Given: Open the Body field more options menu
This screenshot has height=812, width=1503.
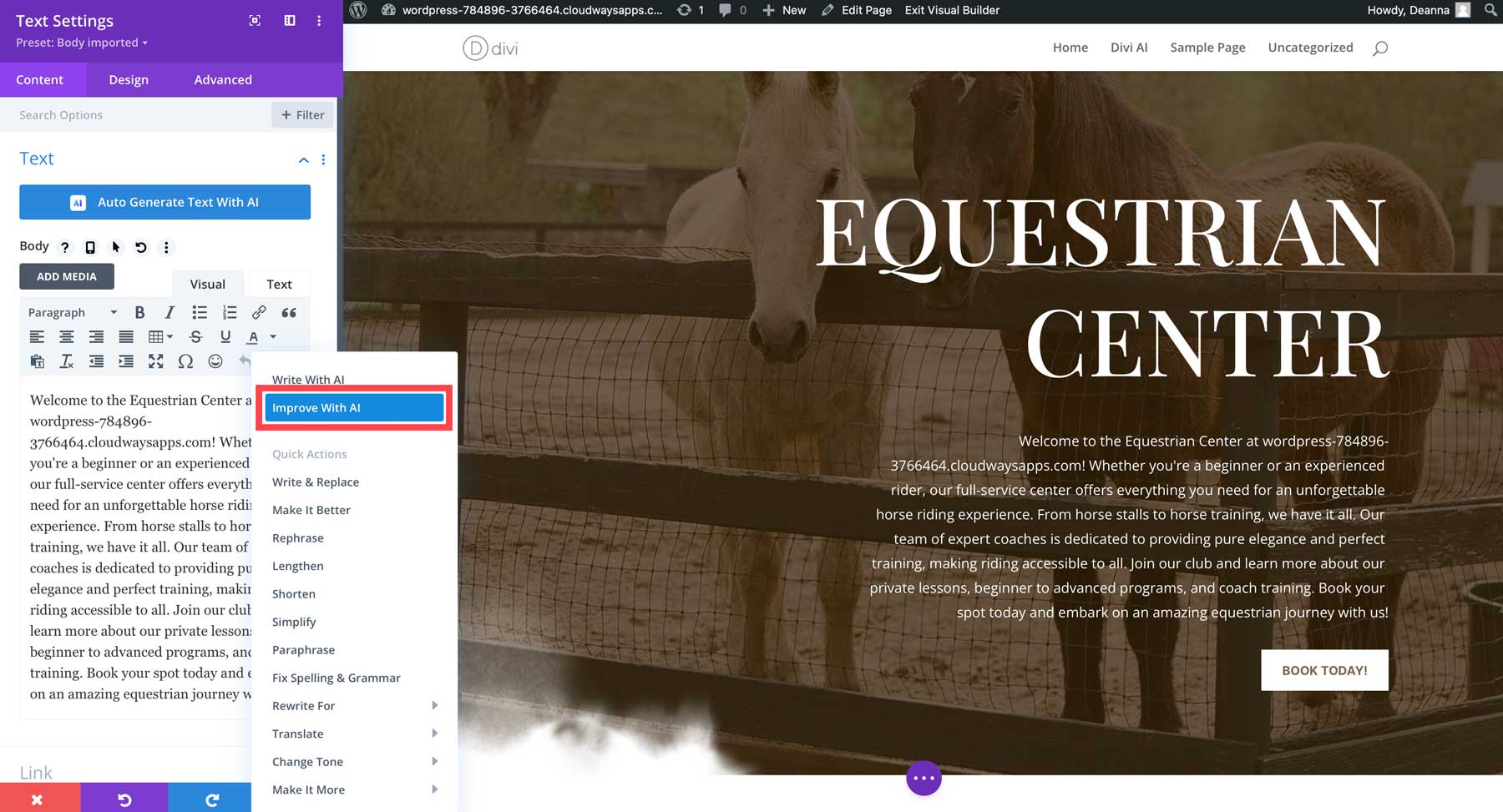Looking at the screenshot, I should tap(166, 247).
